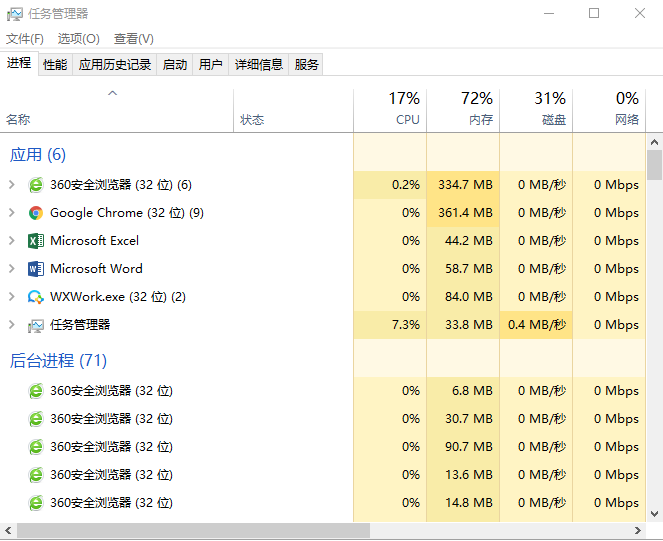Select the 0.4 MB/秒 disk cell
Viewport: 663px width, 541px height.
(x=536, y=325)
